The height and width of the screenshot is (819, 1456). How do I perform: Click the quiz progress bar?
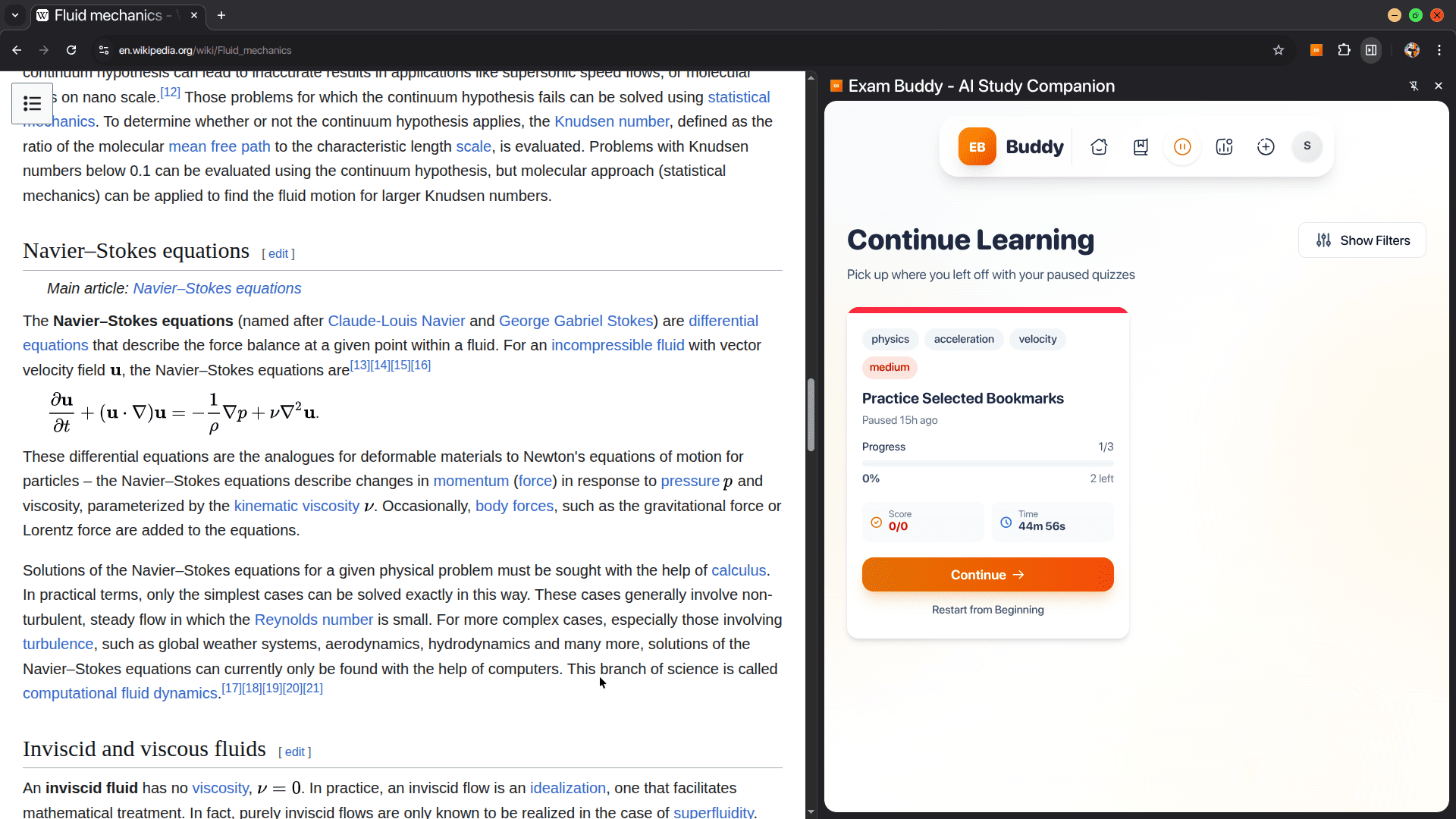[987, 463]
